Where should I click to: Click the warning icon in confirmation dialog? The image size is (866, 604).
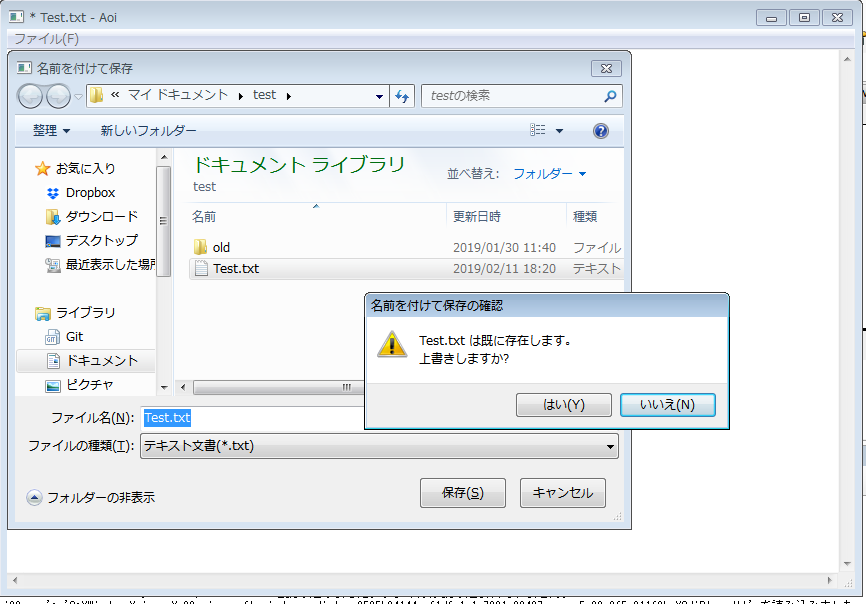click(x=392, y=344)
